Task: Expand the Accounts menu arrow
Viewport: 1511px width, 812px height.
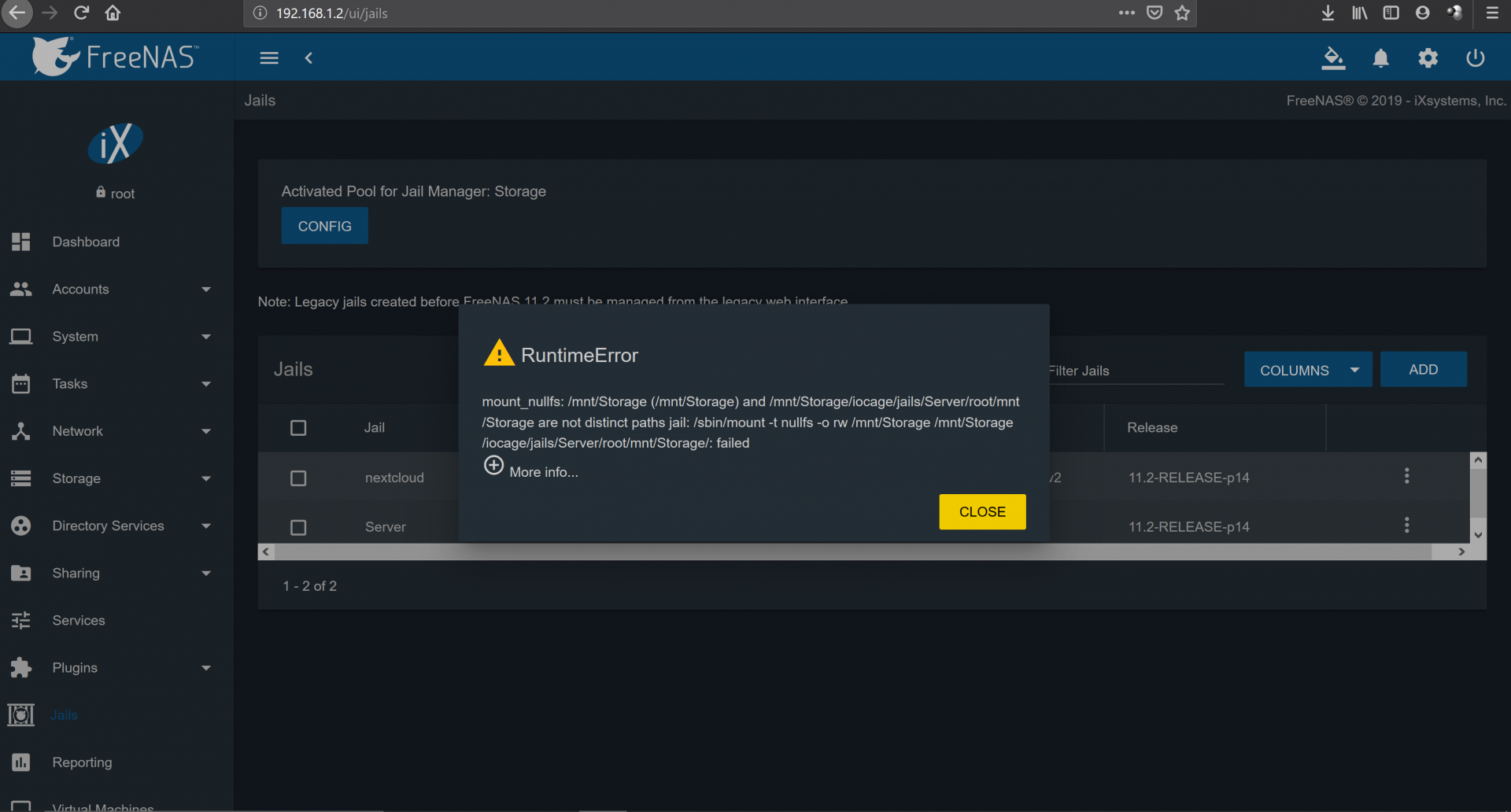Action: [206, 290]
